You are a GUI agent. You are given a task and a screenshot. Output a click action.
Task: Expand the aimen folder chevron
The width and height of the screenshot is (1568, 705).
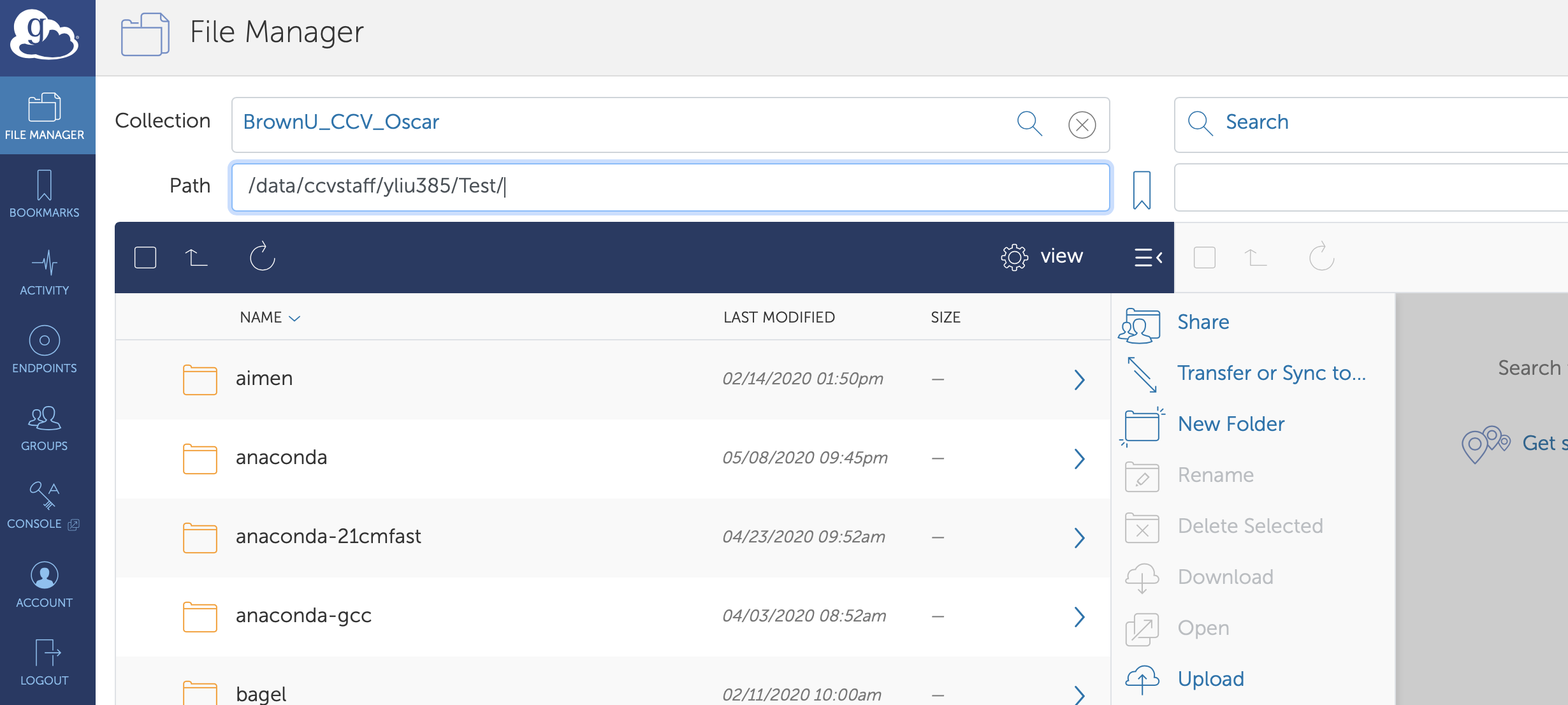click(x=1079, y=380)
